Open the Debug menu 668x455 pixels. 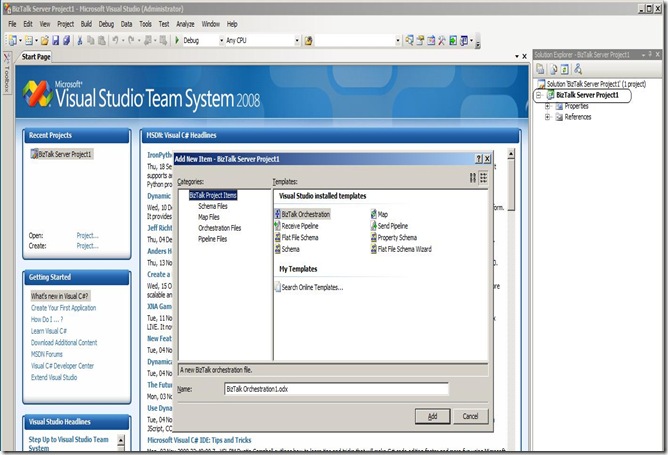point(106,24)
